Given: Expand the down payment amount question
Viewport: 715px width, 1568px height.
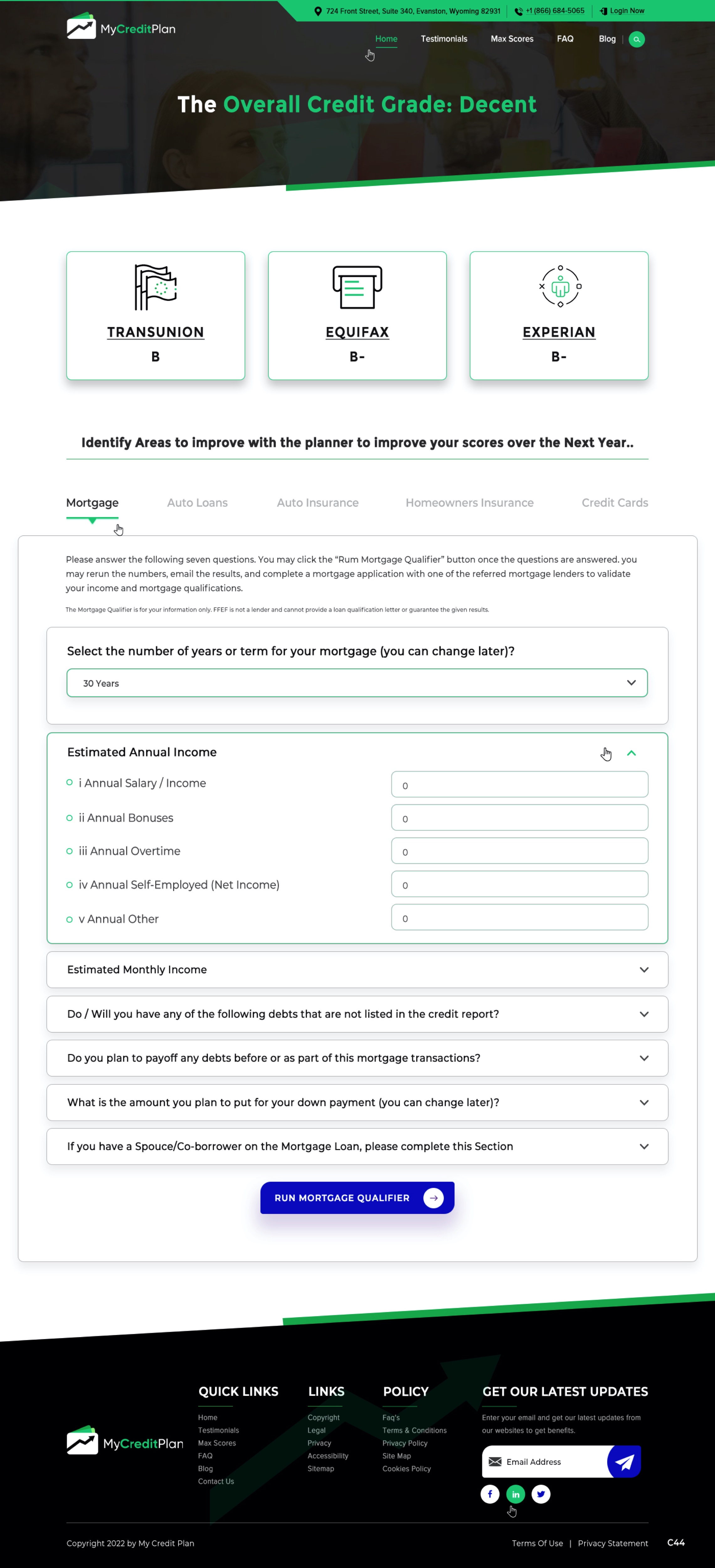Looking at the screenshot, I should [644, 1102].
